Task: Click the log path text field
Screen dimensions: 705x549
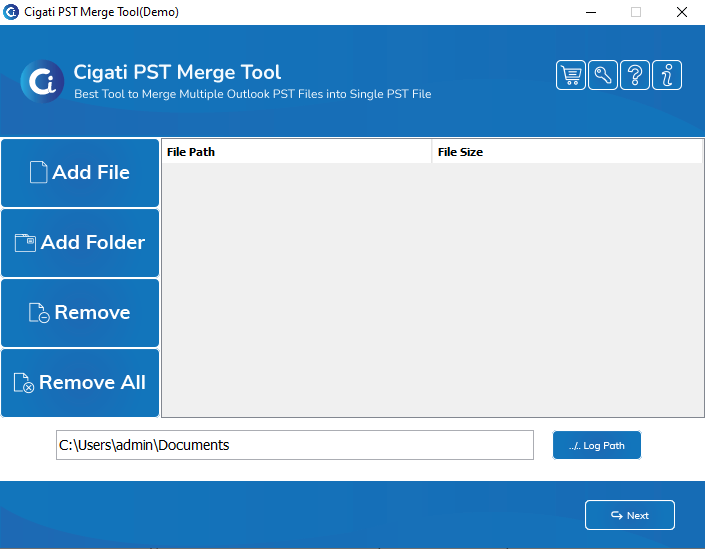Action: pos(295,445)
